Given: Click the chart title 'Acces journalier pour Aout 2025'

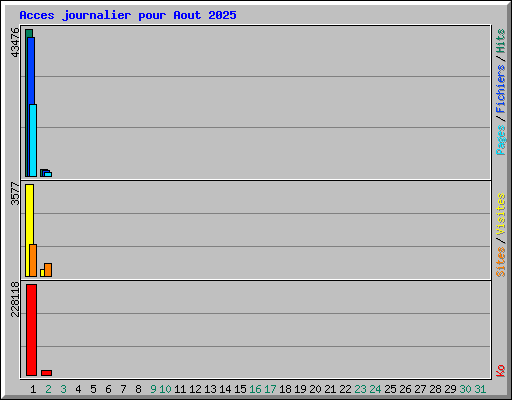Looking at the screenshot, I should [x=128, y=16].
